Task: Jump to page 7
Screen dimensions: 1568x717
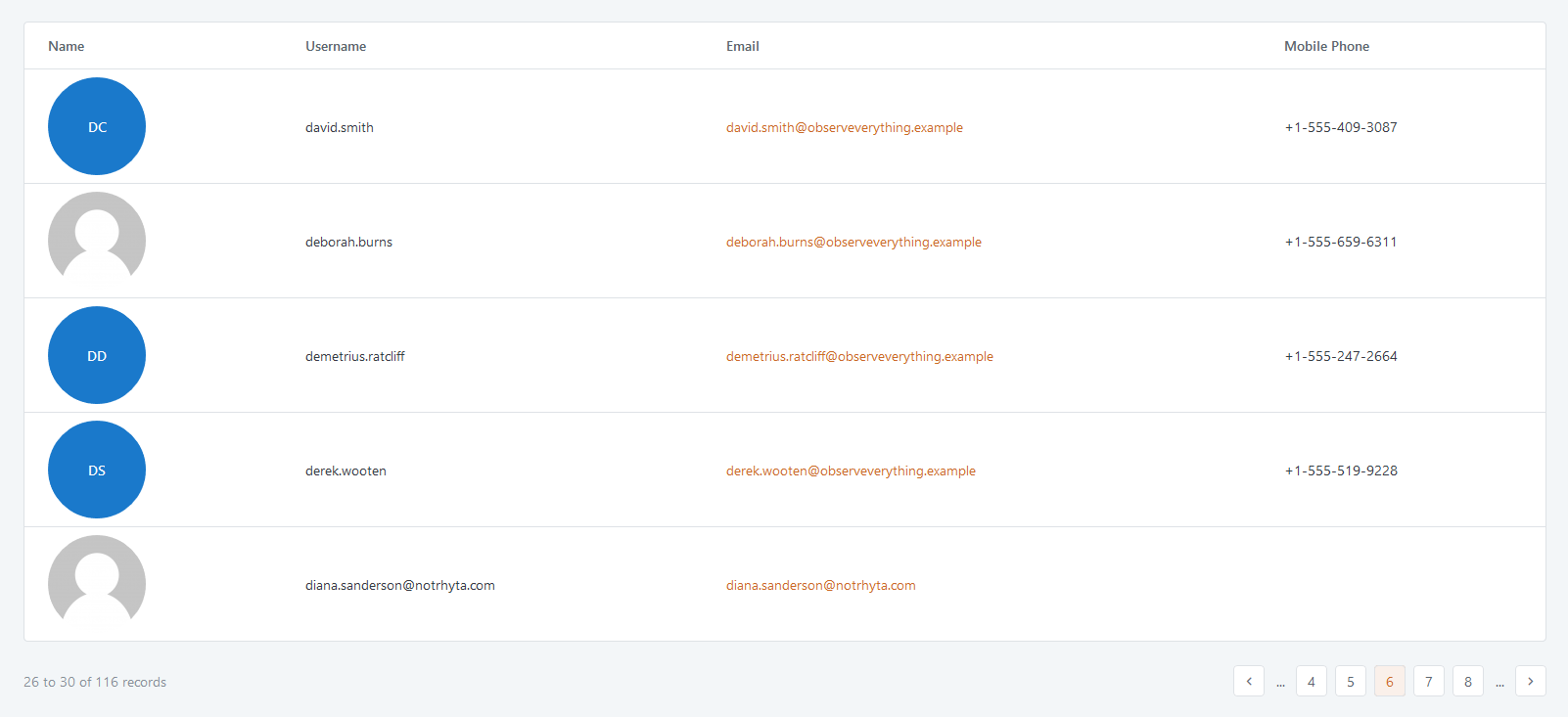Action: [x=1429, y=681]
